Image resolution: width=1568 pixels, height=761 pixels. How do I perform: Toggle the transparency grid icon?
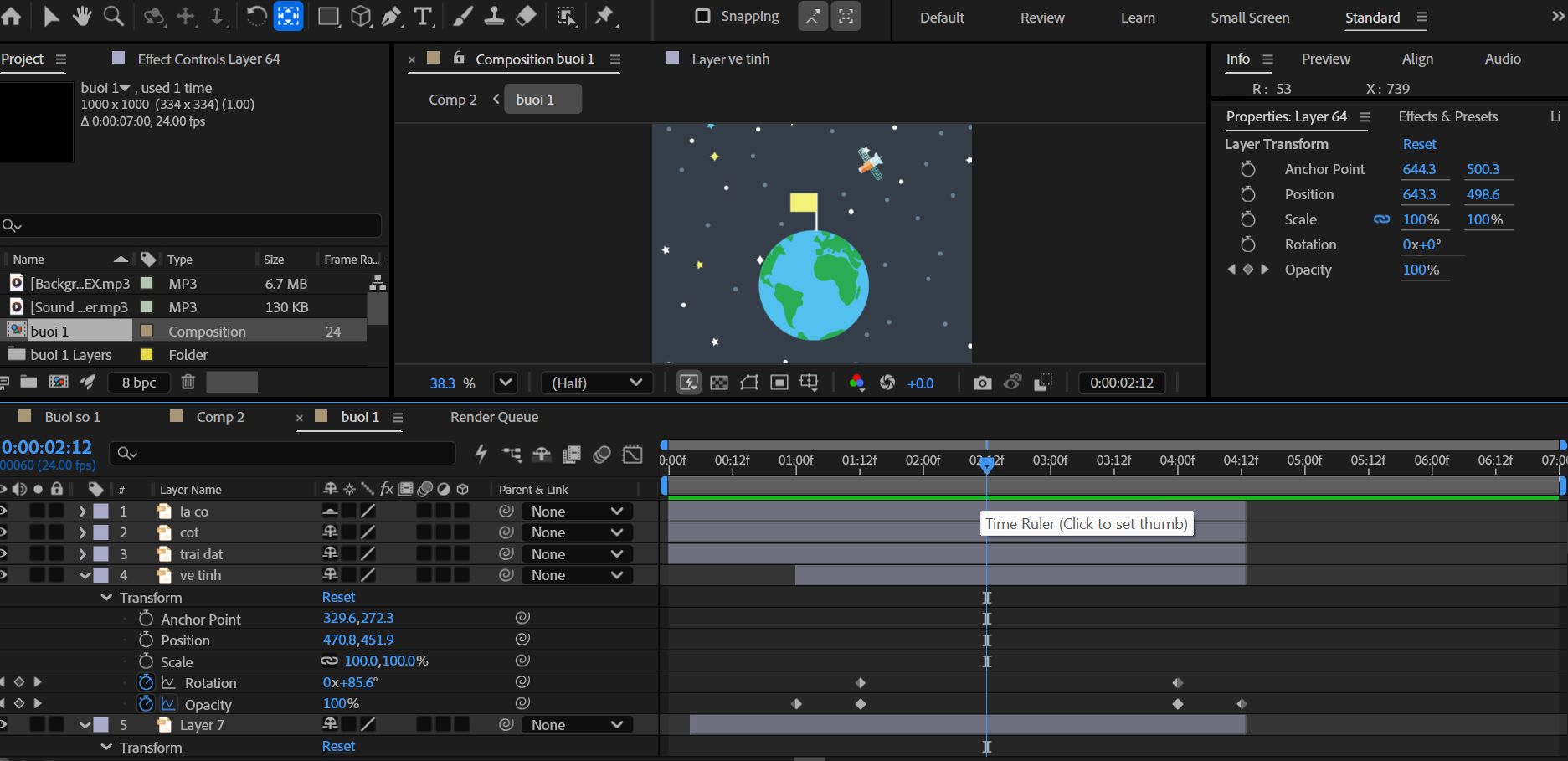click(x=719, y=383)
